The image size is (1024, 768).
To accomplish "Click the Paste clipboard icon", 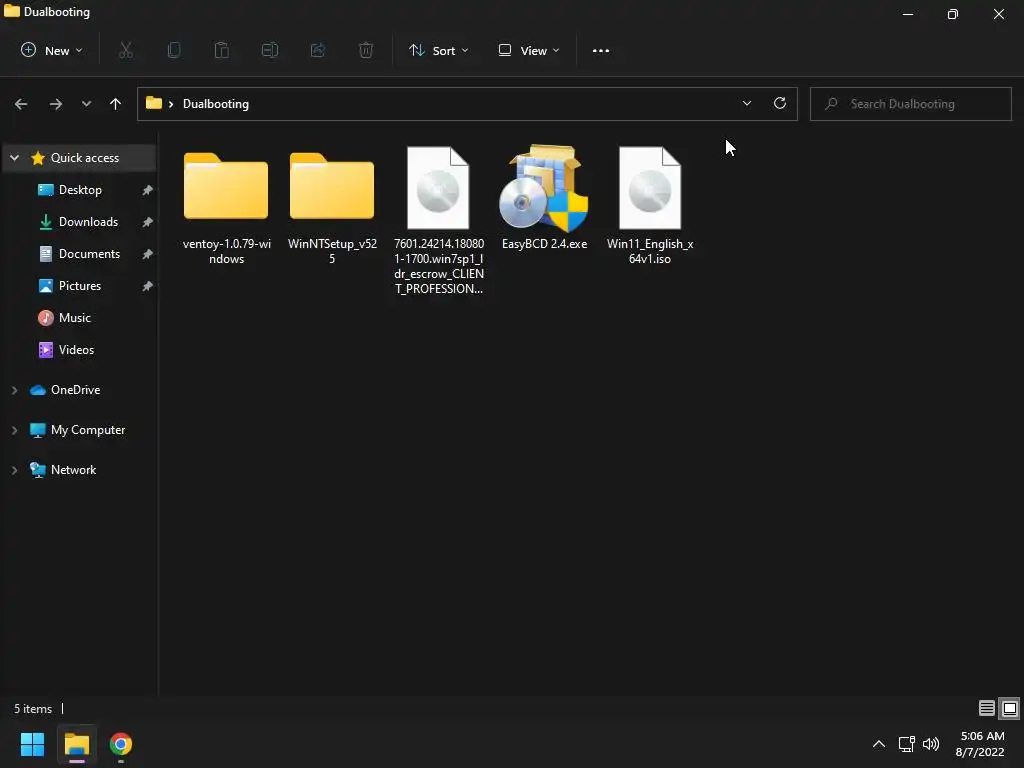I will [221, 50].
